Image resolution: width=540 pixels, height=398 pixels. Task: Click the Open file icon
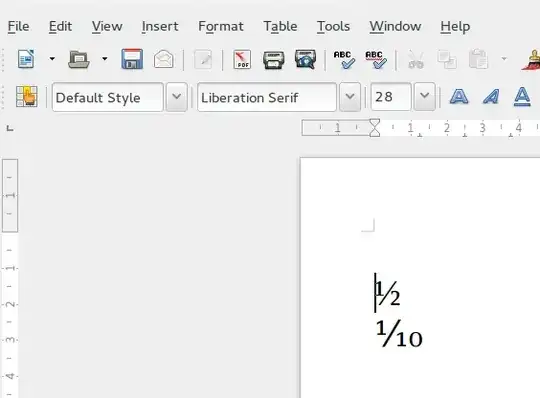pyautogui.click(x=79, y=59)
